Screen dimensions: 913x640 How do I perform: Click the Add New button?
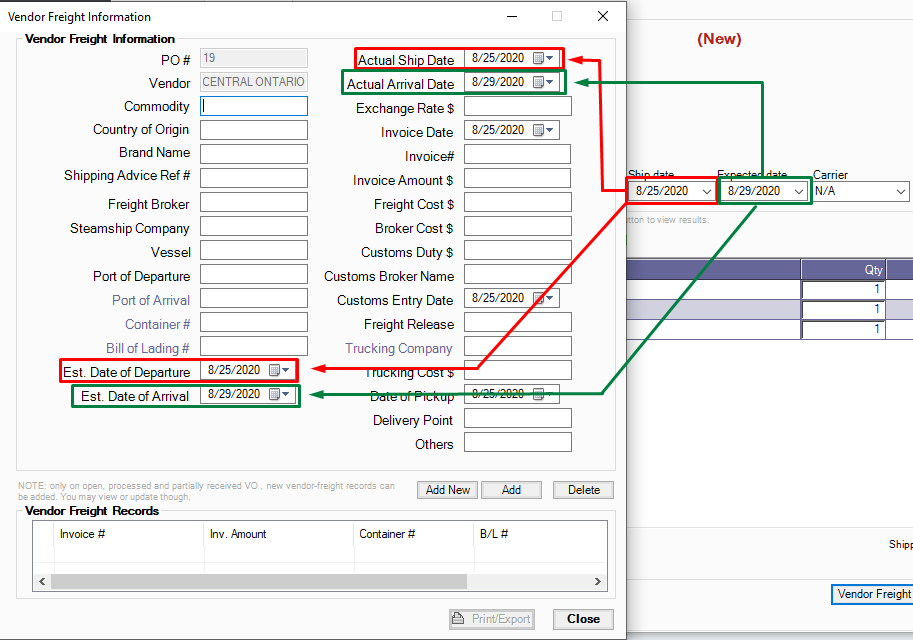(x=447, y=490)
